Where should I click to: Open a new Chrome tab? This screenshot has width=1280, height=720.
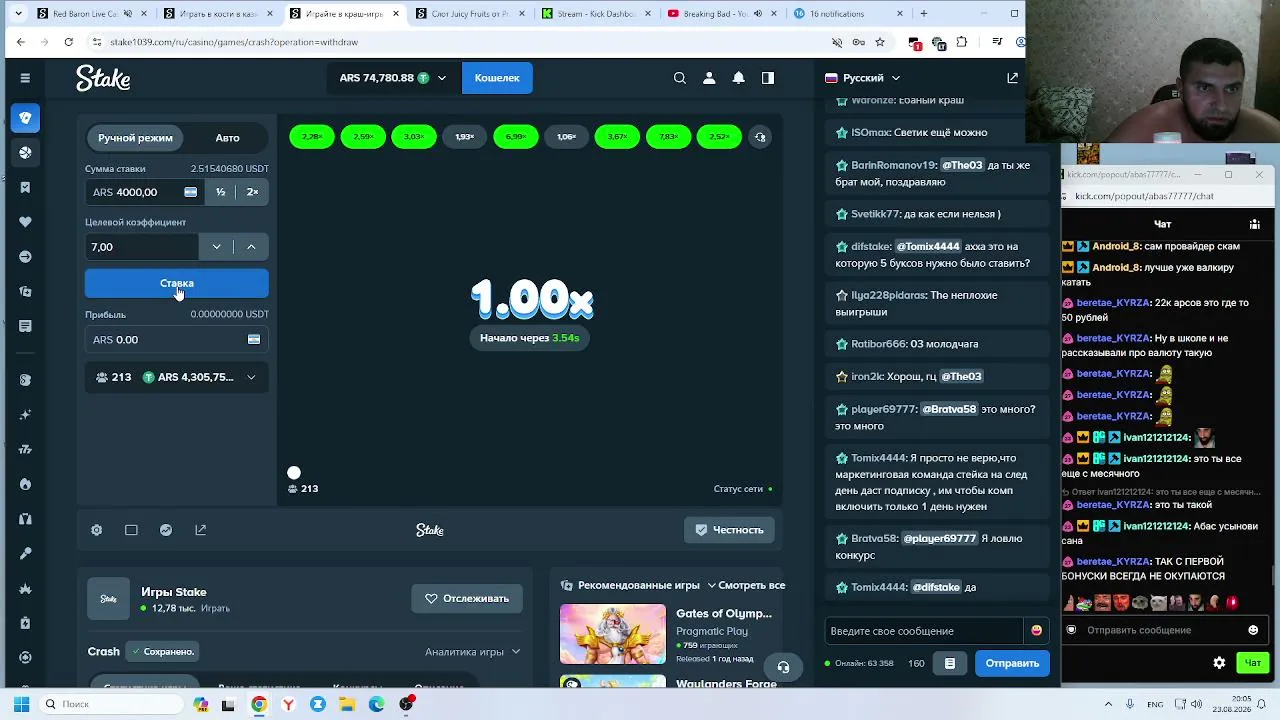point(923,14)
